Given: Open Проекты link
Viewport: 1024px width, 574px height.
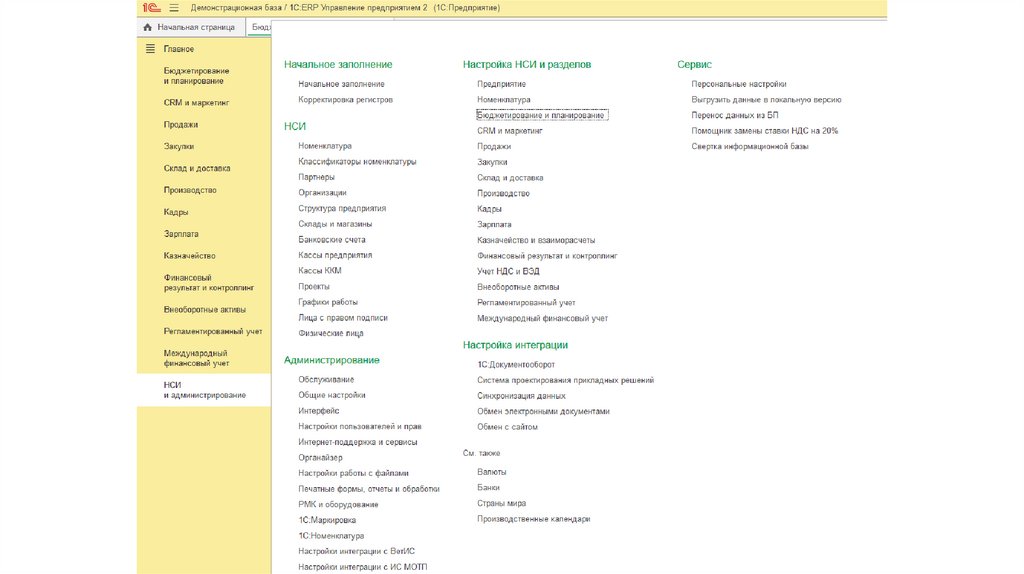Looking at the screenshot, I should 314,287.
